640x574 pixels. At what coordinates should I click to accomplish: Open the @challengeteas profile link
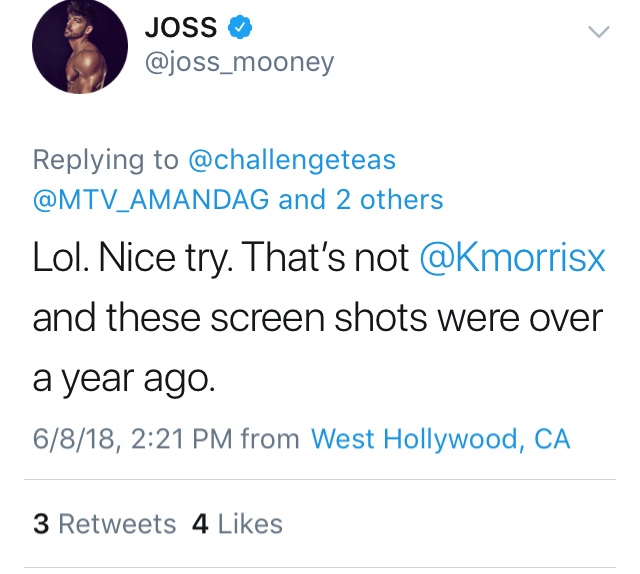[292, 159]
